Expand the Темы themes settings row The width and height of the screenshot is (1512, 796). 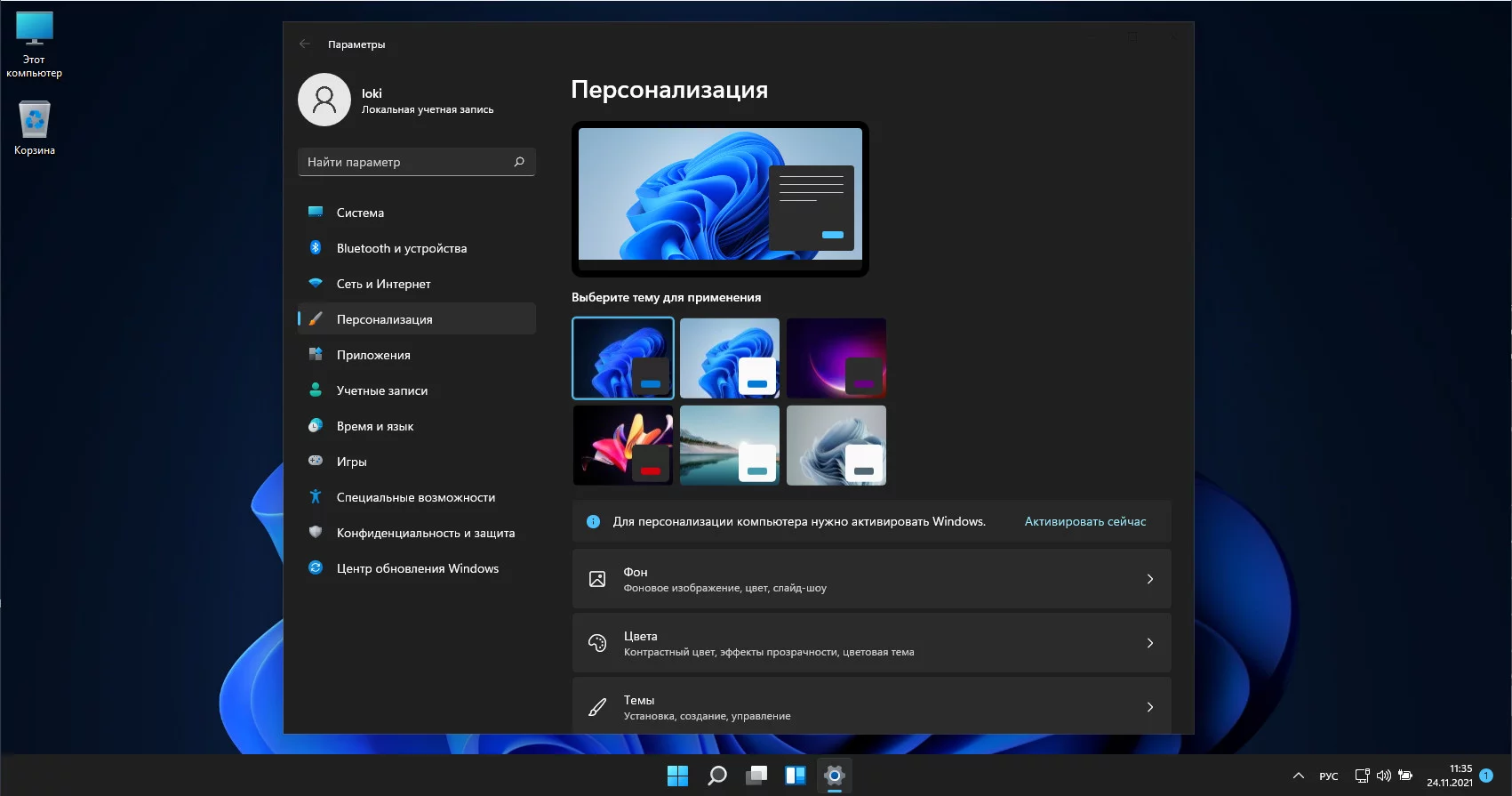coord(871,706)
